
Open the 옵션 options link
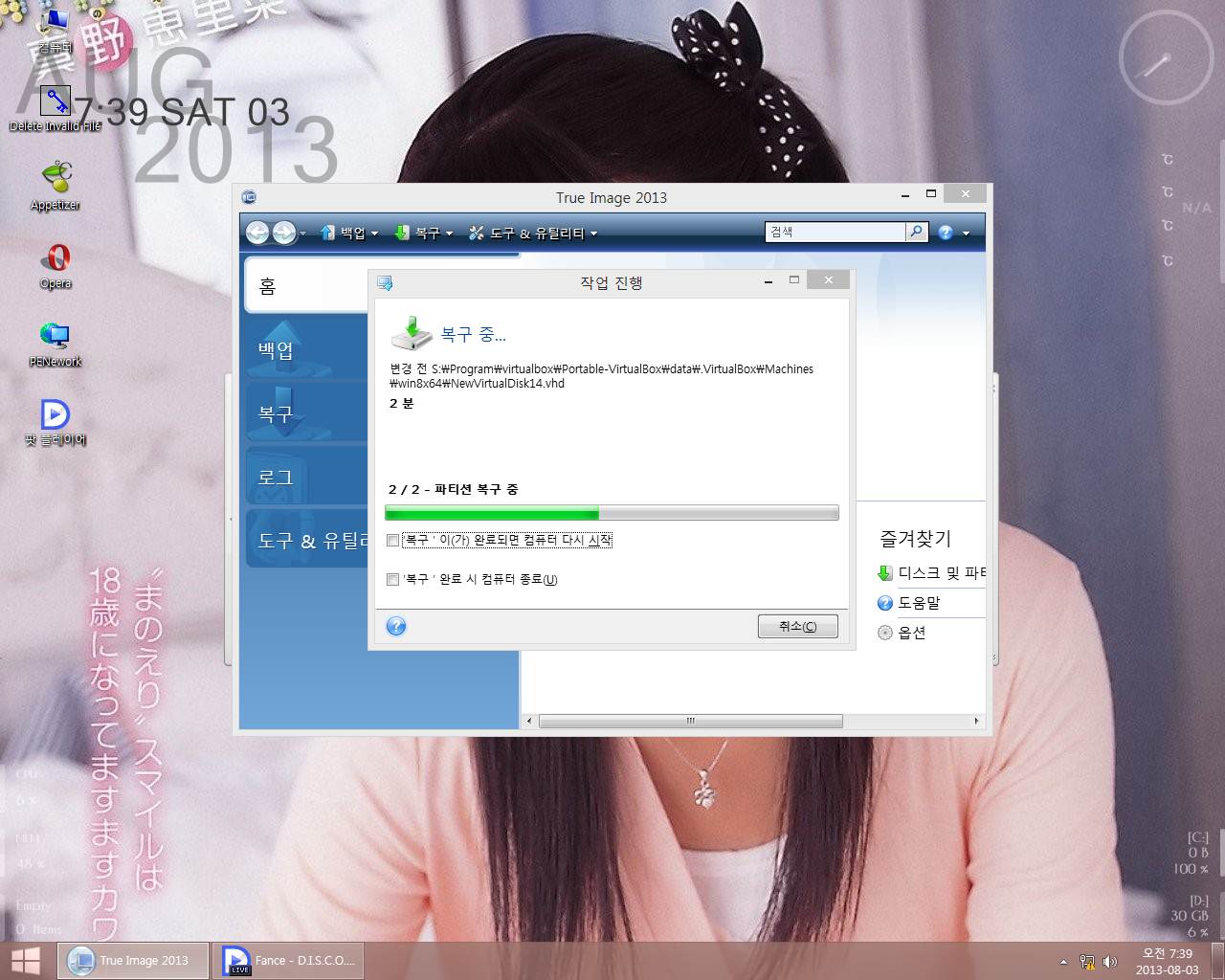coord(911,633)
